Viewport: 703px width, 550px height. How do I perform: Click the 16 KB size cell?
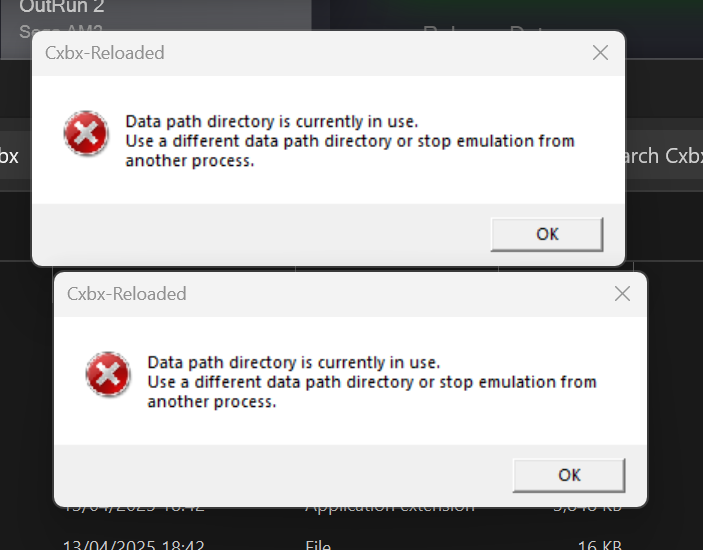pyautogui.click(x=599, y=545)
